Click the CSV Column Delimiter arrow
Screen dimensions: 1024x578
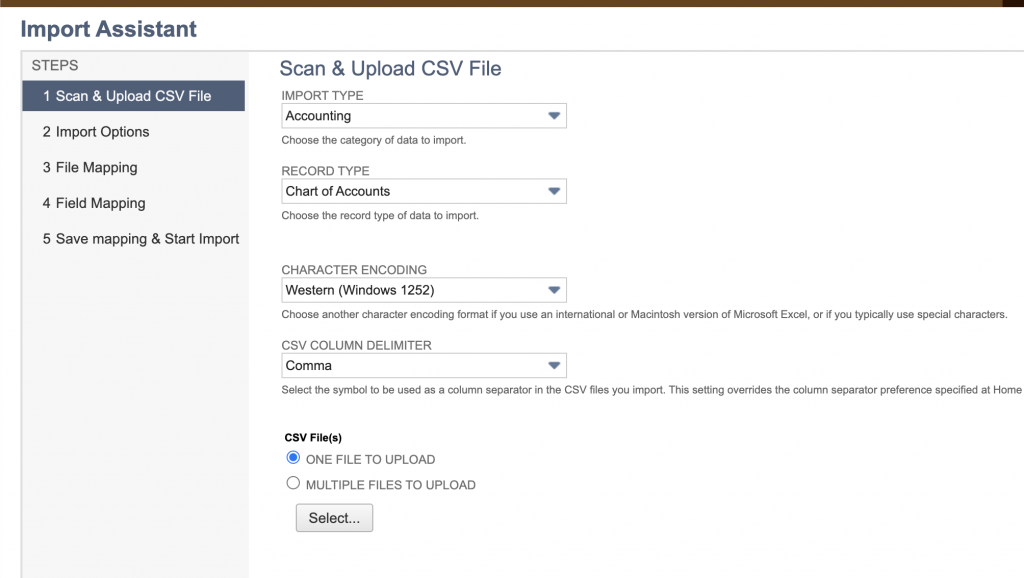coord(554,366)
